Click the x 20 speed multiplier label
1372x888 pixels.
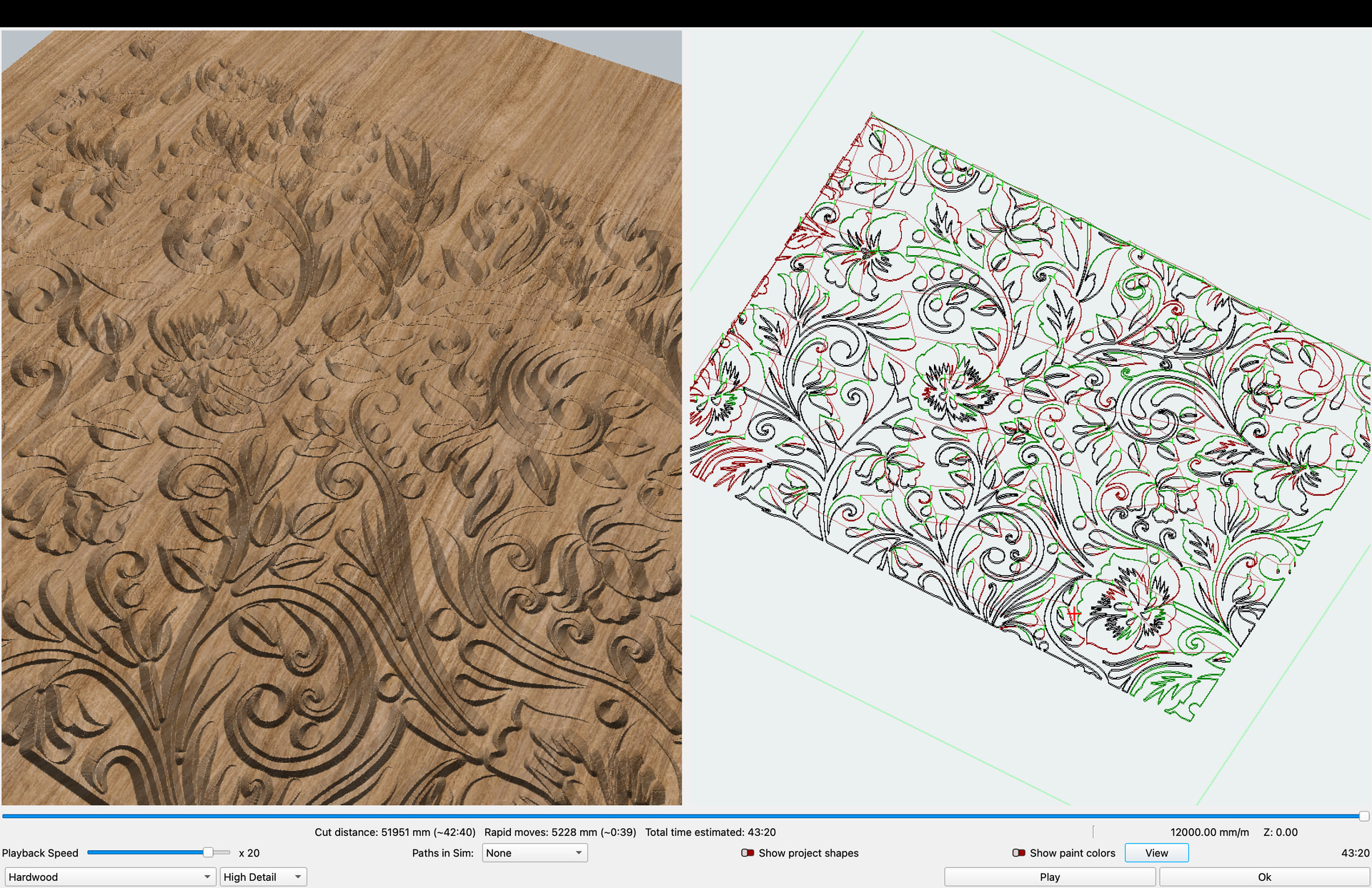pos(249,853)
